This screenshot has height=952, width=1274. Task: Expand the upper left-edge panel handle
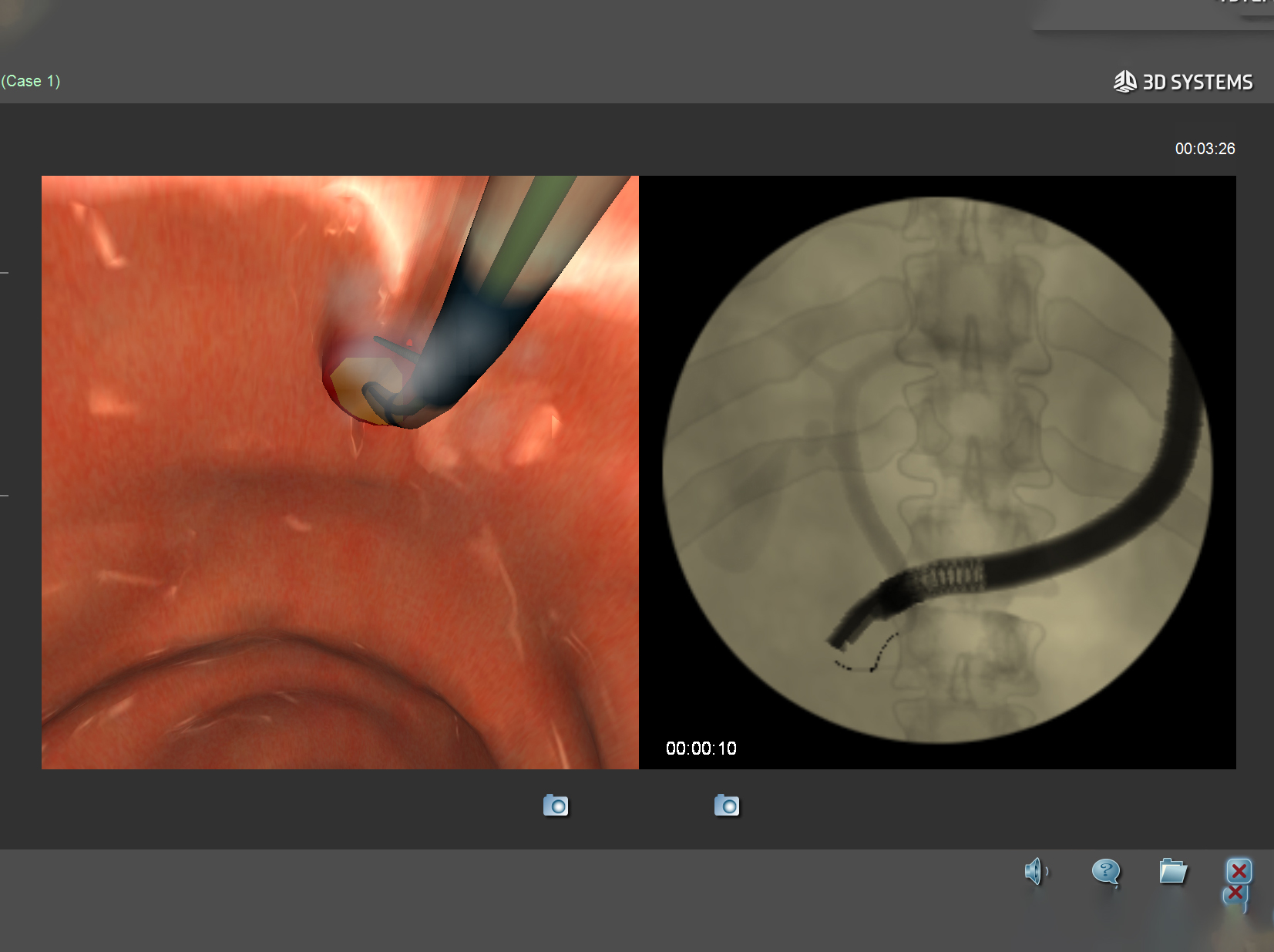5,271
